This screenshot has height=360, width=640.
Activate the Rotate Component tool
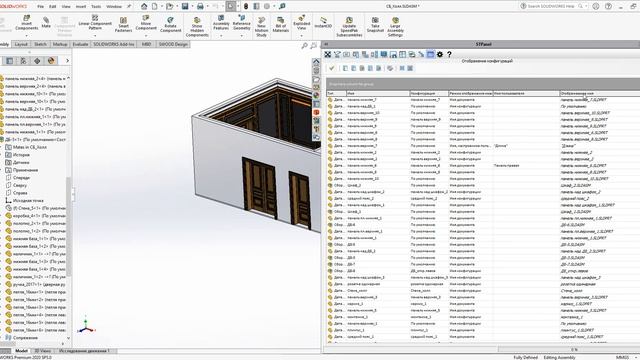(170, 24)
